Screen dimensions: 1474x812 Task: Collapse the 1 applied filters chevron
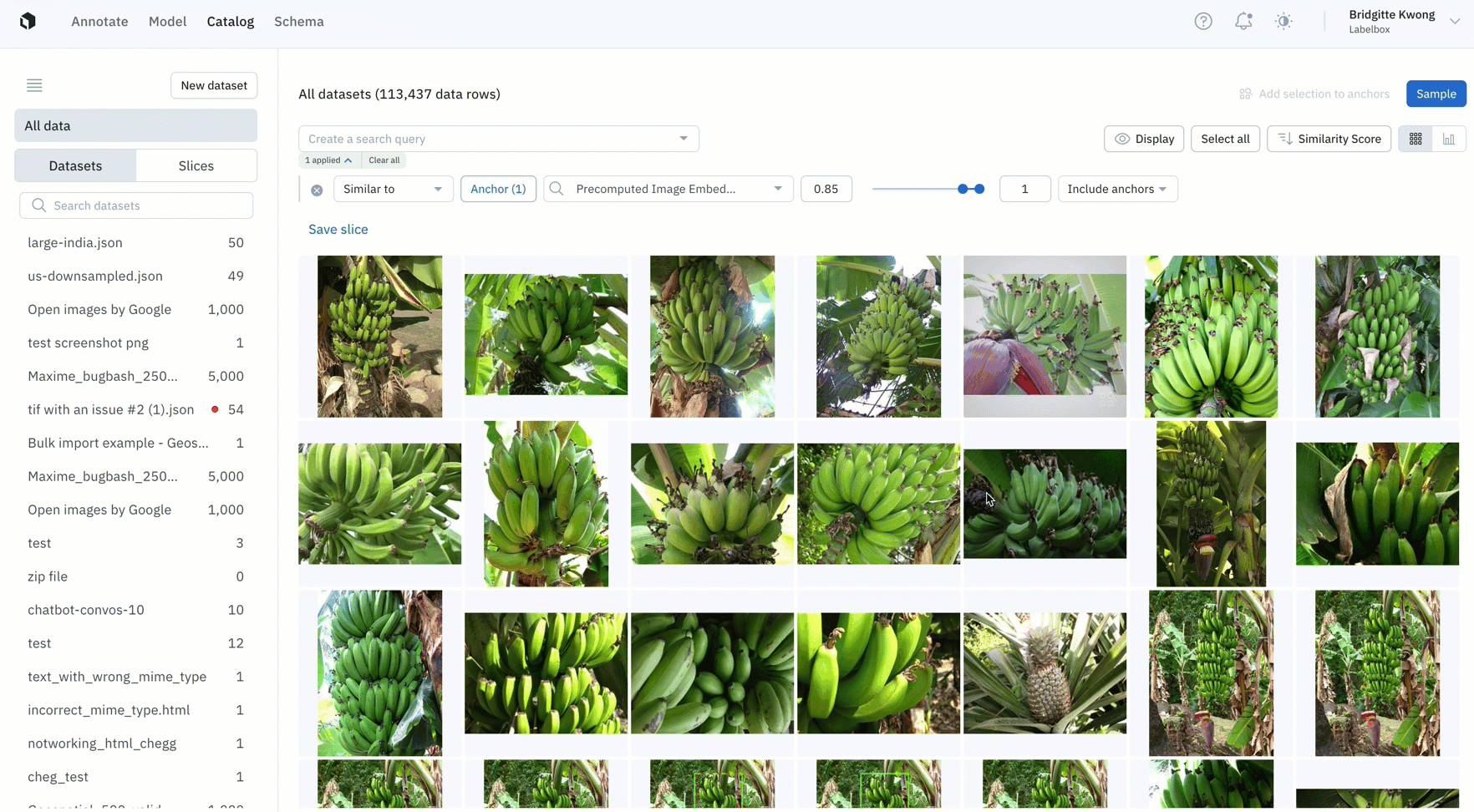[x=348, y=160]
